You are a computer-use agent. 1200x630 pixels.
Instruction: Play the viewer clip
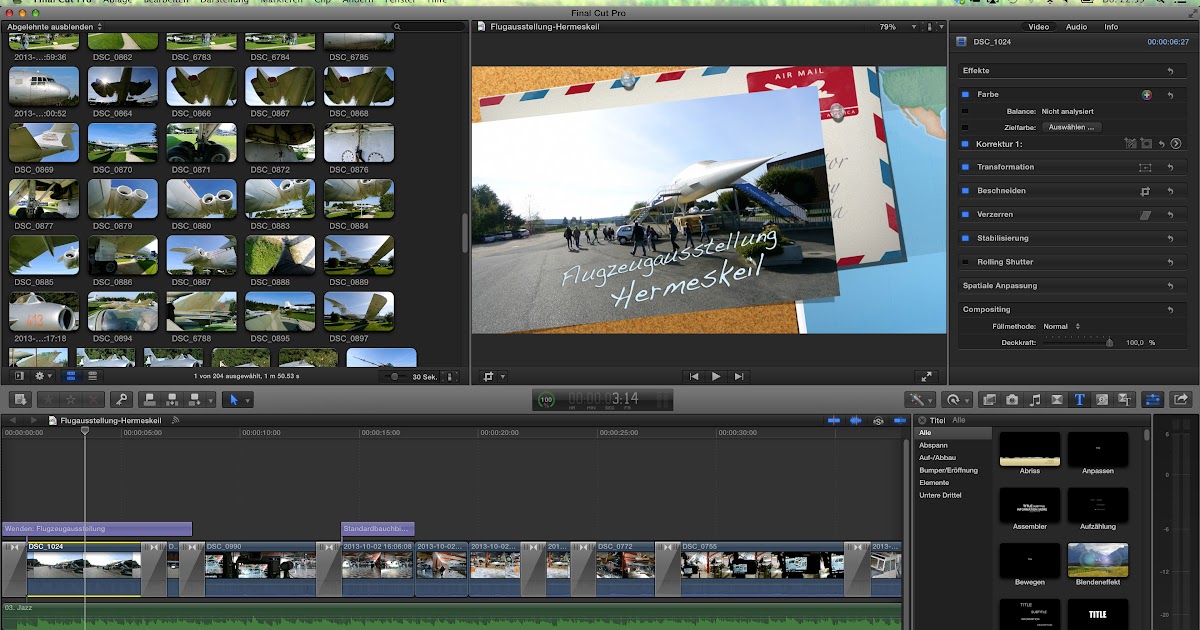(716, 376)
